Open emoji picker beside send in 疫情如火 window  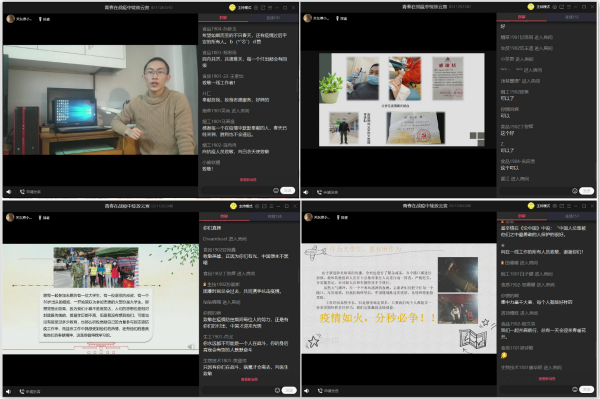click(574, 389)
